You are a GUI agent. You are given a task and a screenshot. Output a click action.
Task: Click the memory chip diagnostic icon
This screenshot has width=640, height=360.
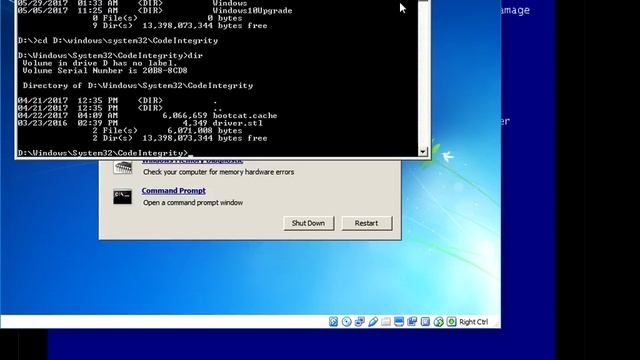coord(122,167)
